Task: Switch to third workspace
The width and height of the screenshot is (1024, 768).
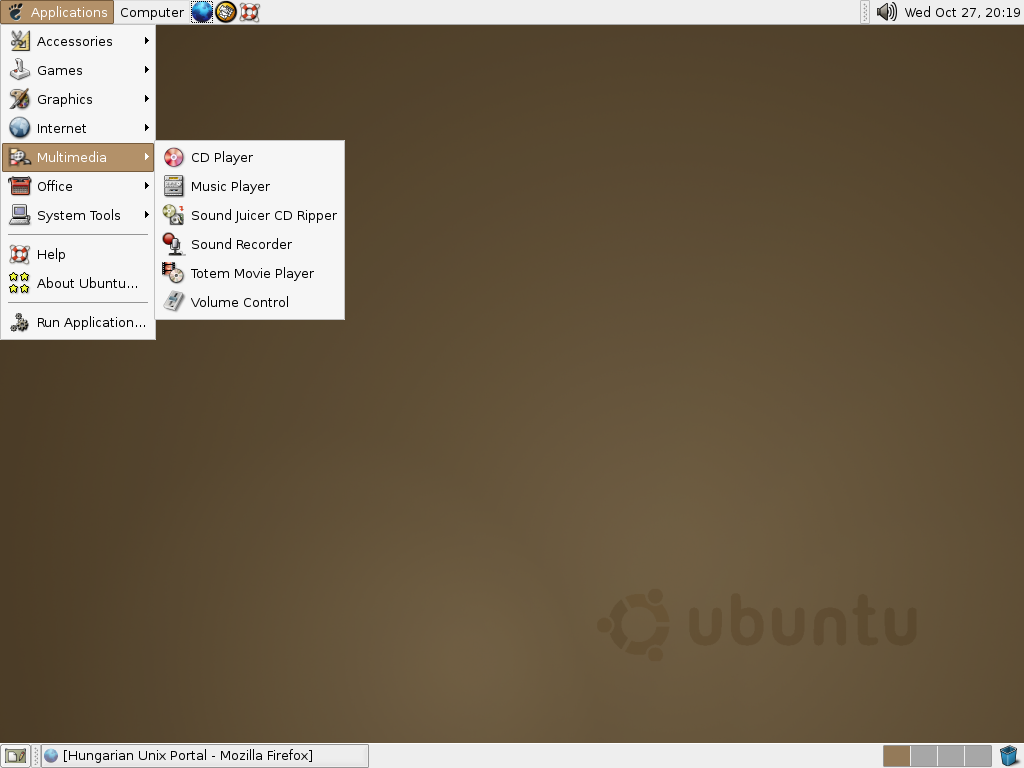Action: 951,756
